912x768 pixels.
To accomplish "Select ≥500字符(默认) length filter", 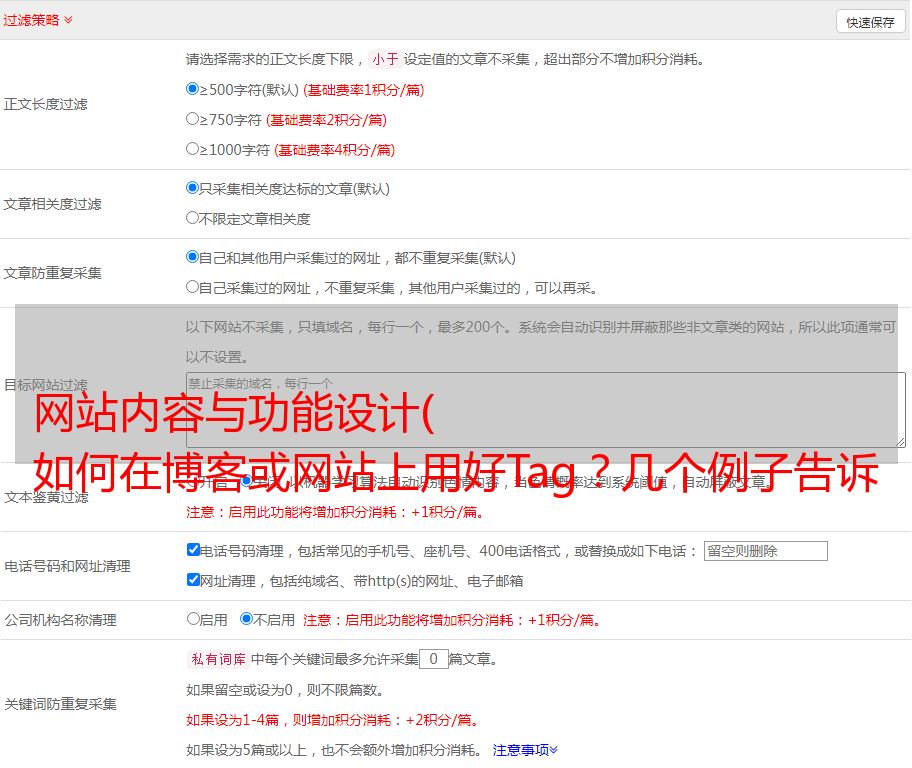I will (x=192, y=88).
